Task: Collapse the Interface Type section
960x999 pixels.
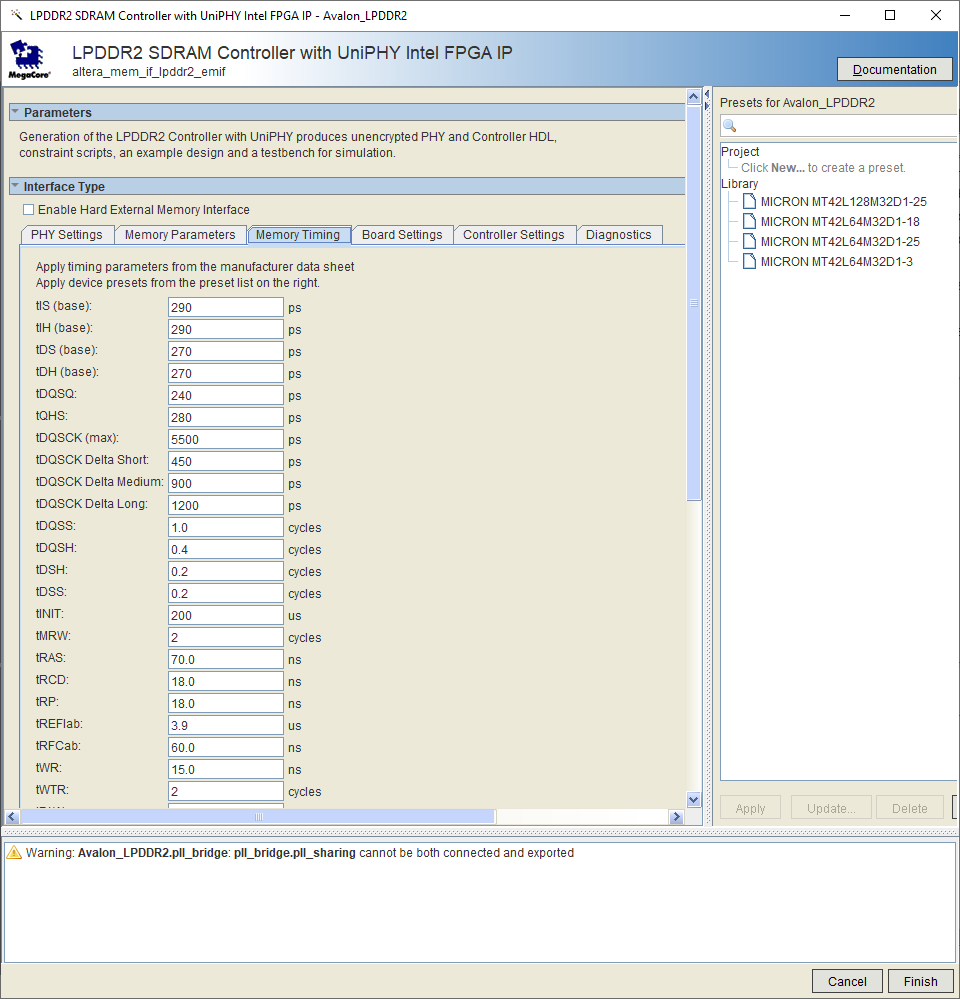Action: point(16,187)
